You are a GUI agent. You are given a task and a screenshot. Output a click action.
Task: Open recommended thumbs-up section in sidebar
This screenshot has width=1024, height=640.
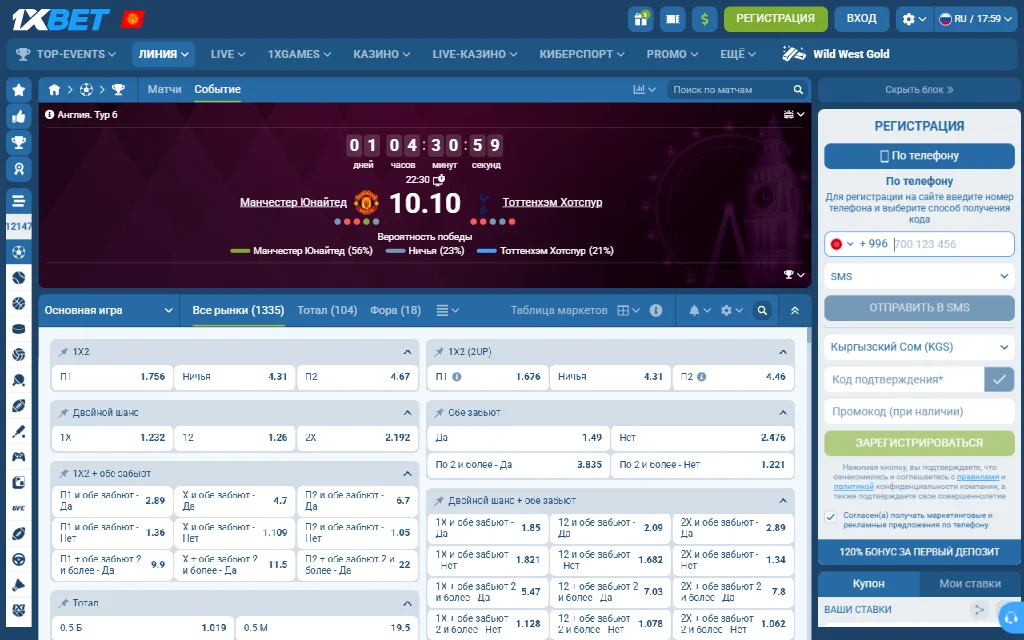[19, 117]
